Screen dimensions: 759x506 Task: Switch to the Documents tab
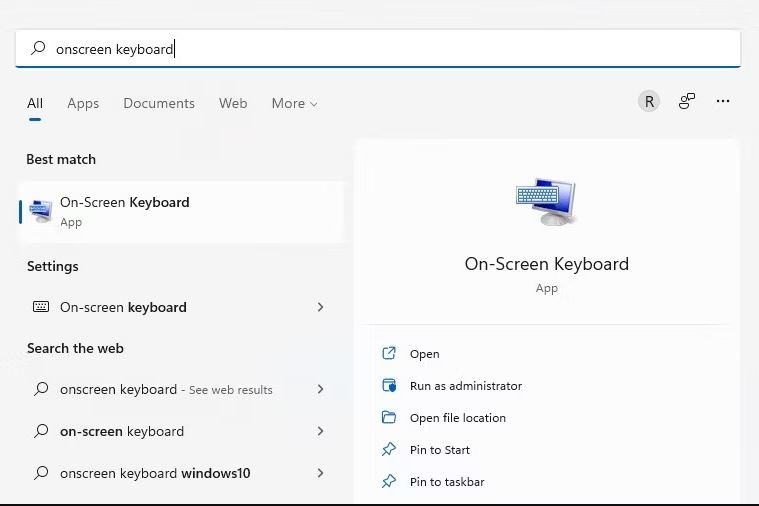click(159, 103)
